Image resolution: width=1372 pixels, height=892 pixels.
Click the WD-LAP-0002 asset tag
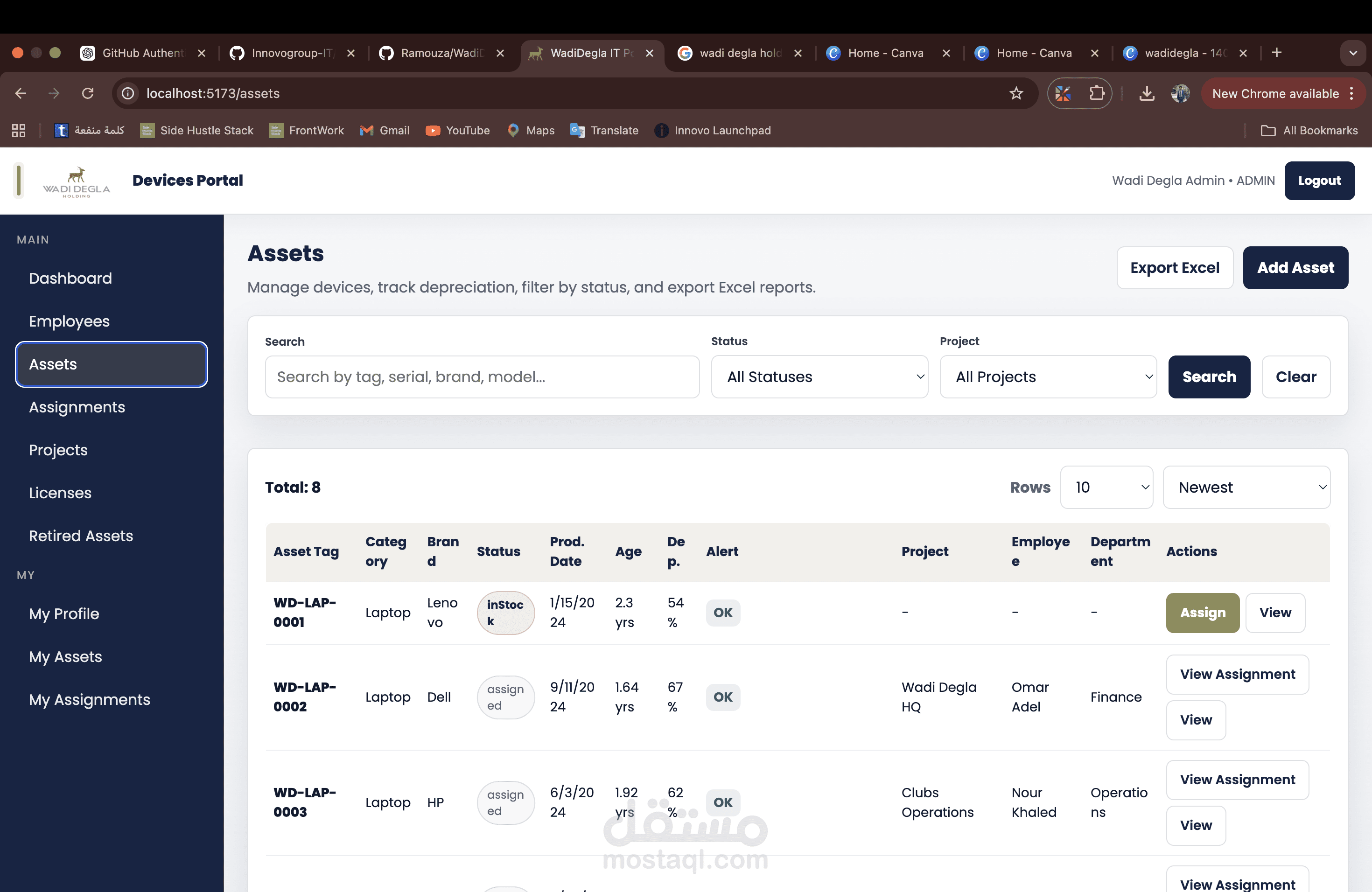[x=304, y=697]
